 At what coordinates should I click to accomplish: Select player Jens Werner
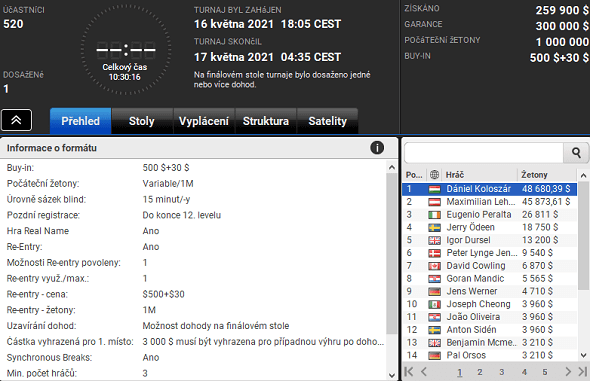[489, 291]
